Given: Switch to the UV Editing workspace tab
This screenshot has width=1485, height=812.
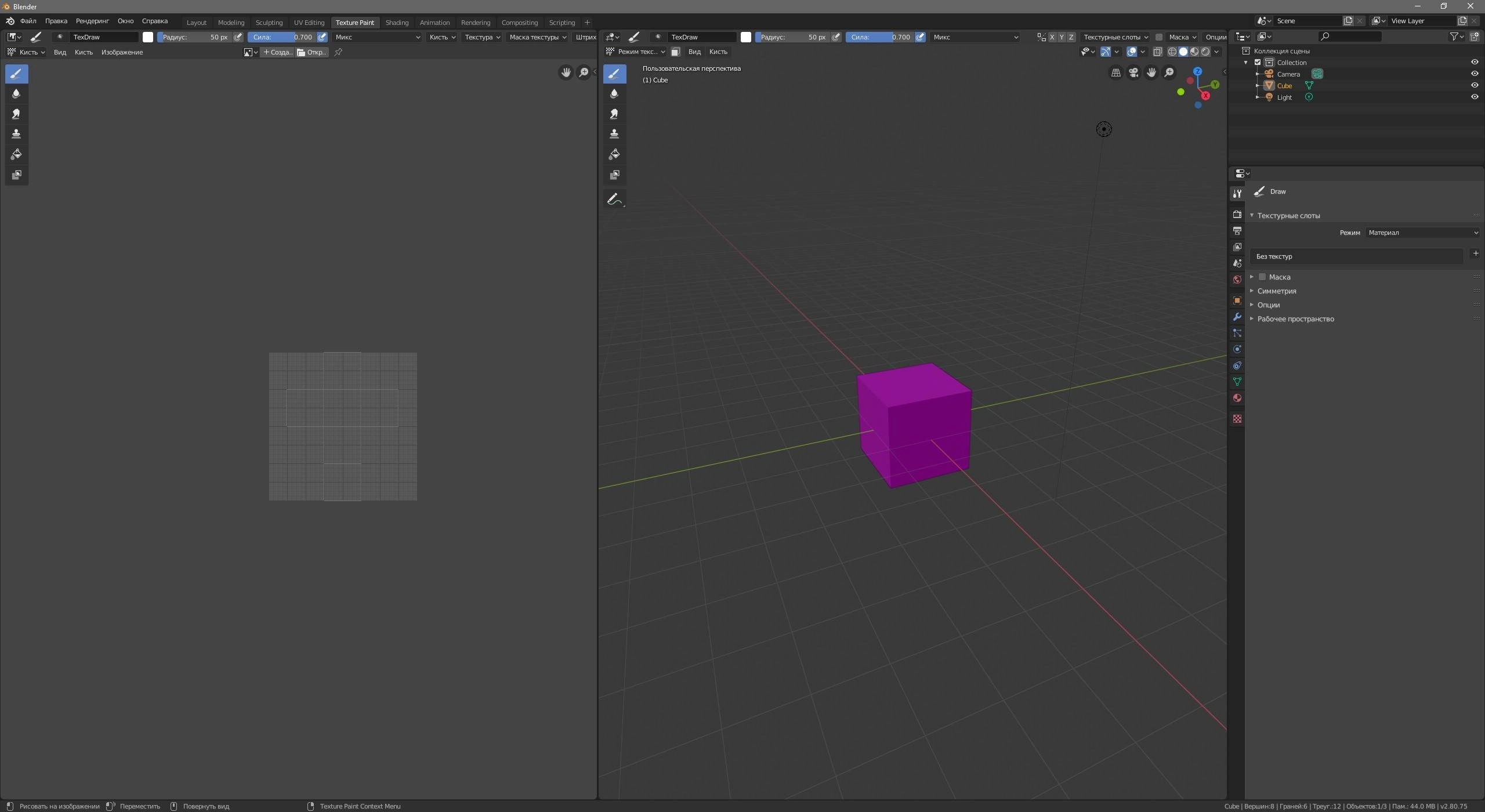Looking at the screenshot, I should click(309, 23).
